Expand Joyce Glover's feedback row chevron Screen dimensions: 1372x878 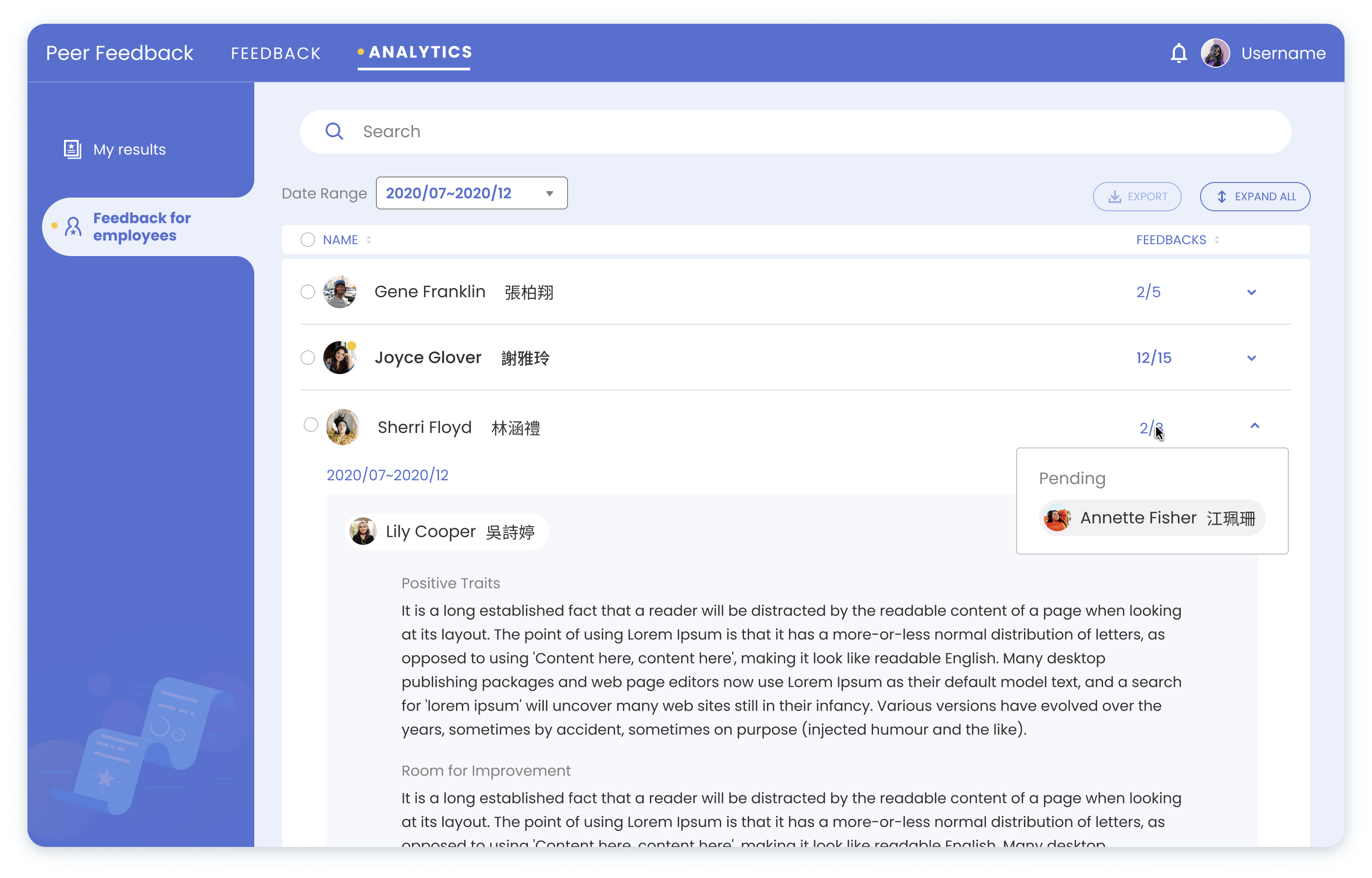(1251, 358)
